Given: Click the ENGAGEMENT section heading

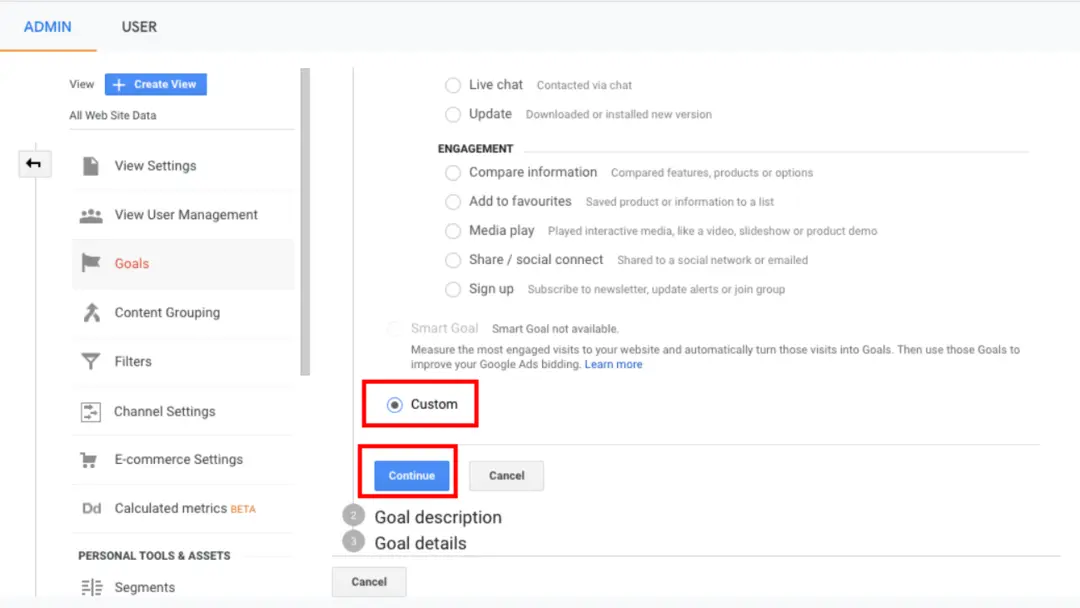Looking at the screenshot, I should click(x=475, y=149).
